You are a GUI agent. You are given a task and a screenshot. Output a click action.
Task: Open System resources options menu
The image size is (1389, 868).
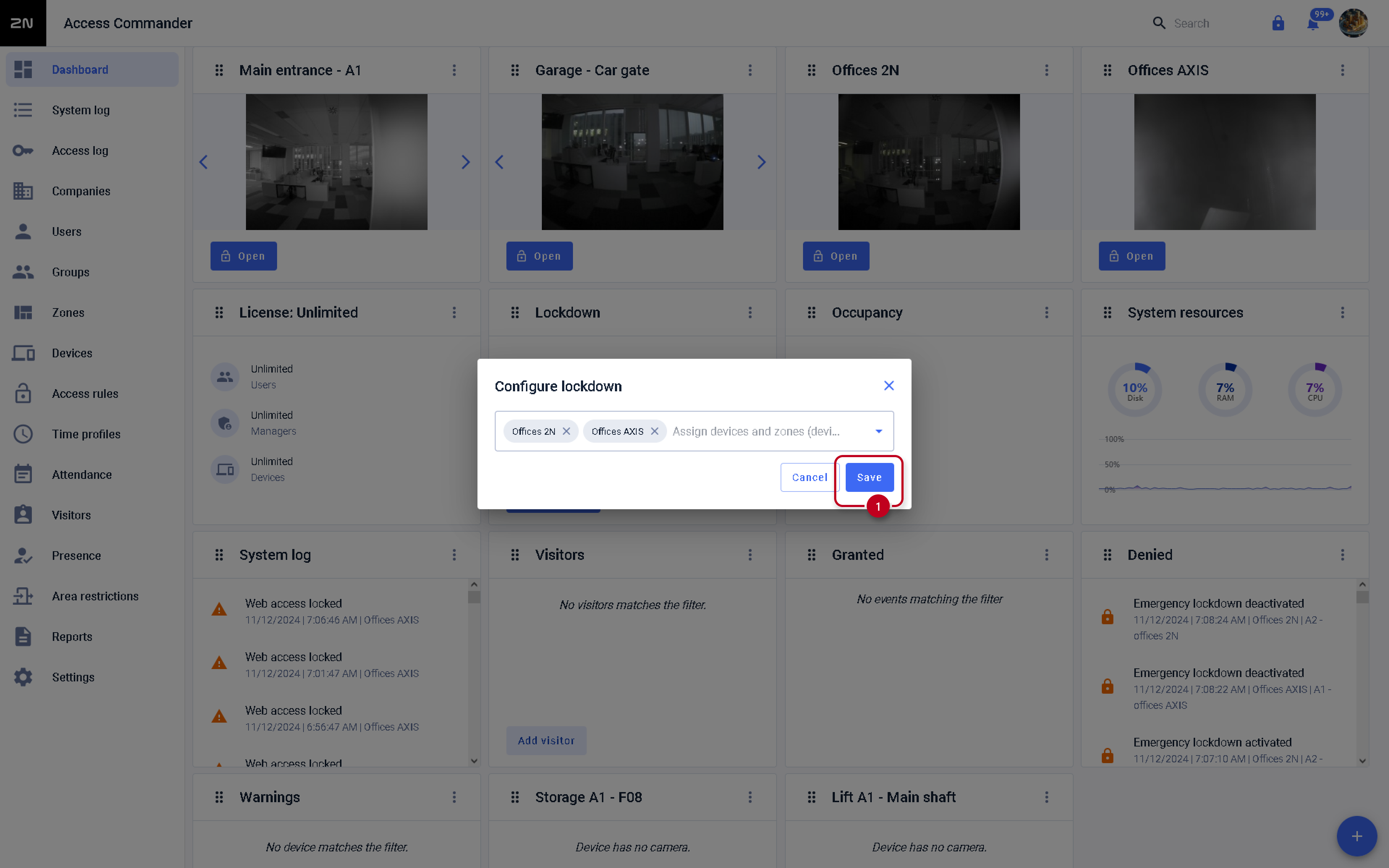click(x=1342, y=312)
